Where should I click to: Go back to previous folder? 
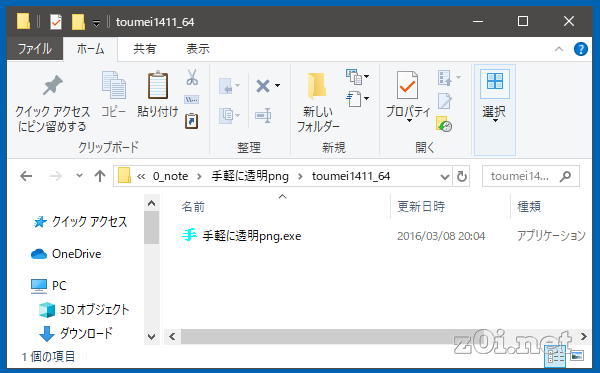[26, 176]
